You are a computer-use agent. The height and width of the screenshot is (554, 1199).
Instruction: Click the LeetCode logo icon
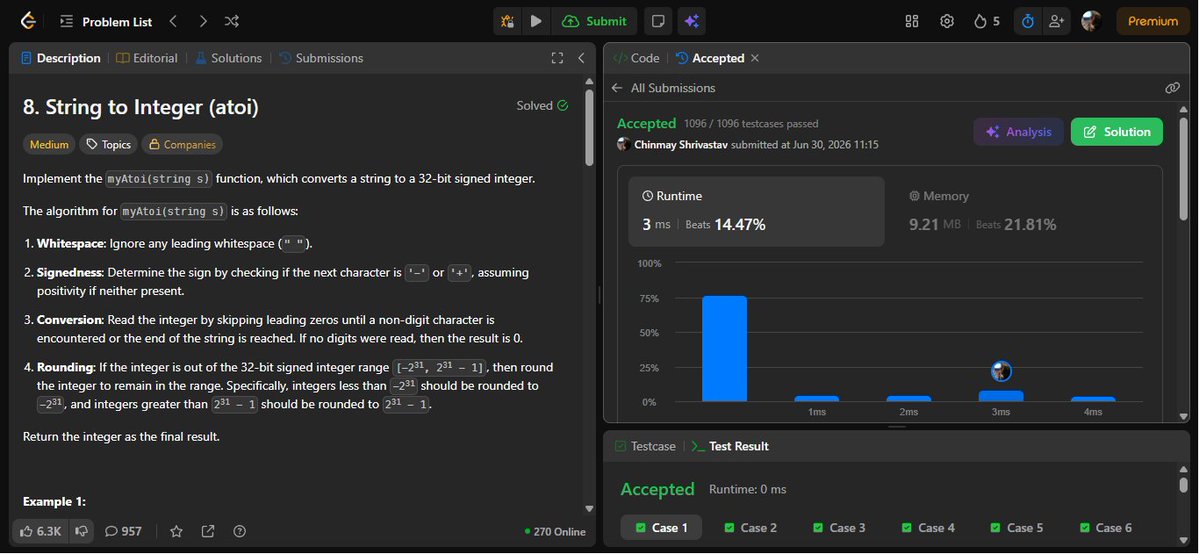[x=29, y=21]
